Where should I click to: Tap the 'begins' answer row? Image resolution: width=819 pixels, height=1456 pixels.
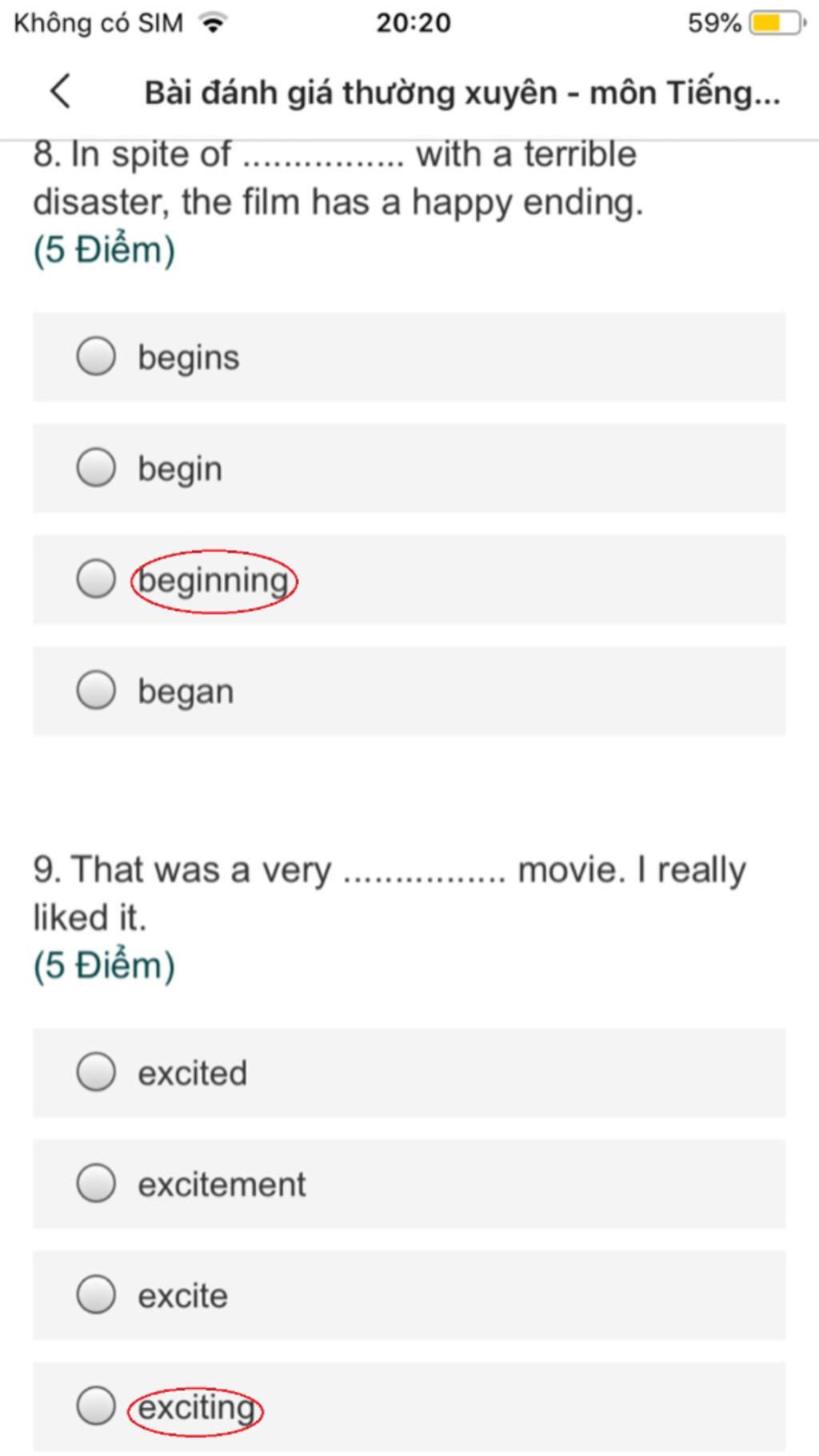tap(480, 357)
